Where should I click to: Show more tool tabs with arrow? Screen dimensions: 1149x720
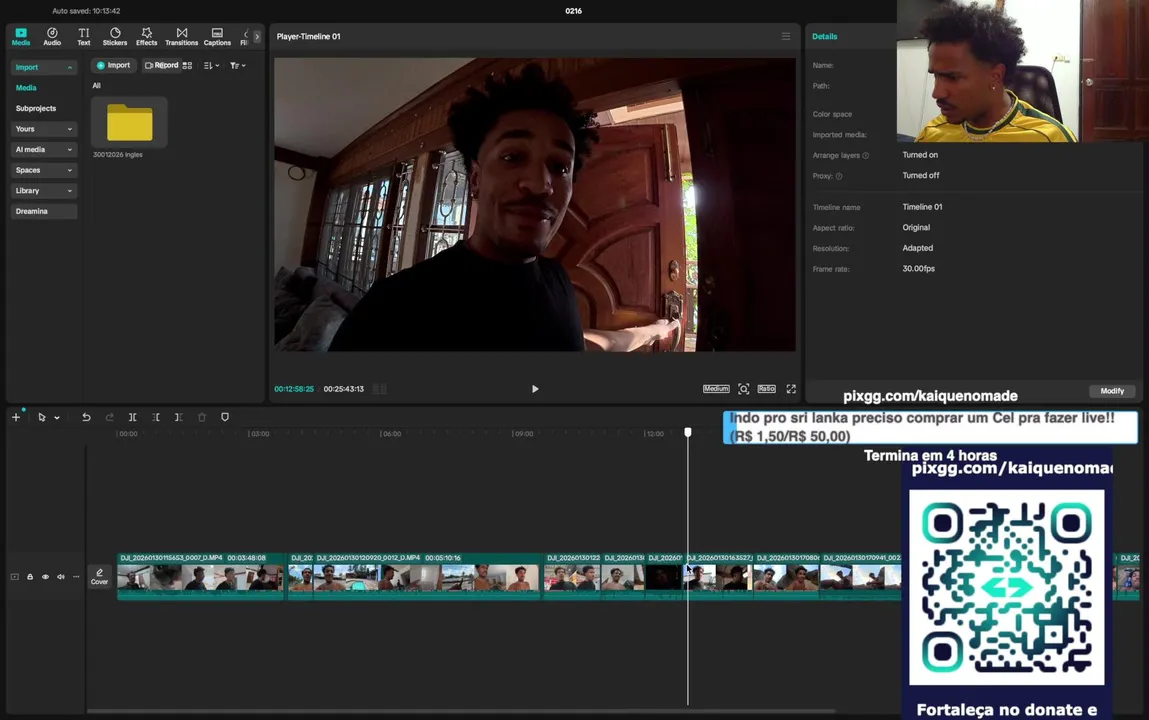(256, 37)
